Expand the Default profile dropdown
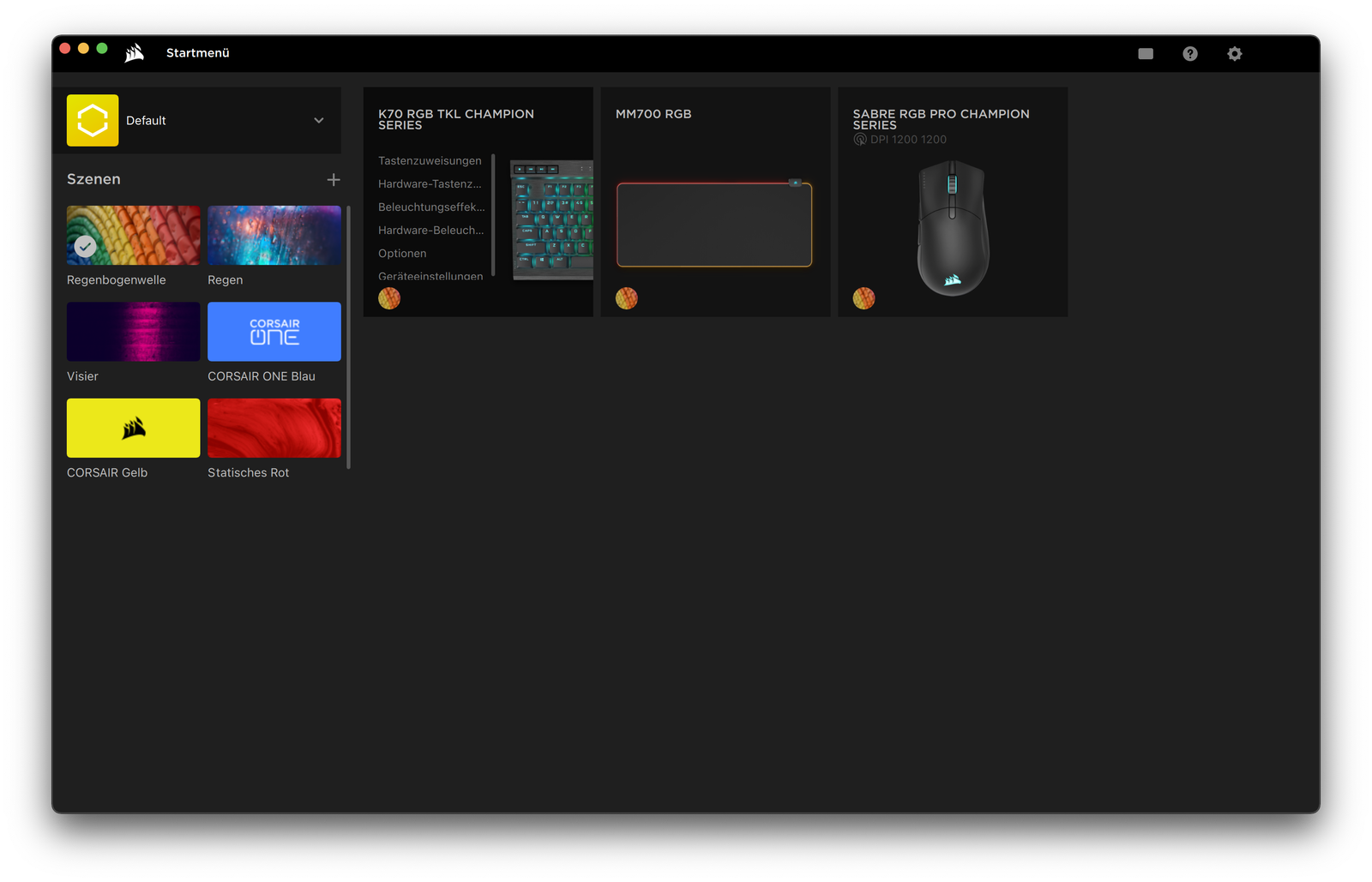 (x=319, y=121)
